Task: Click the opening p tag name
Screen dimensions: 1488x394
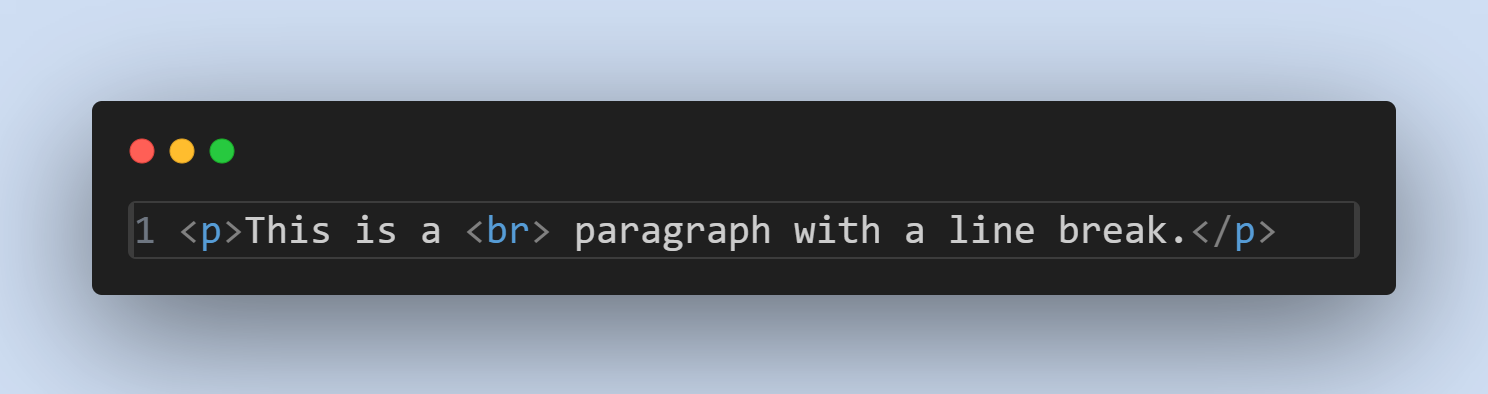Action: coord(211,233)
